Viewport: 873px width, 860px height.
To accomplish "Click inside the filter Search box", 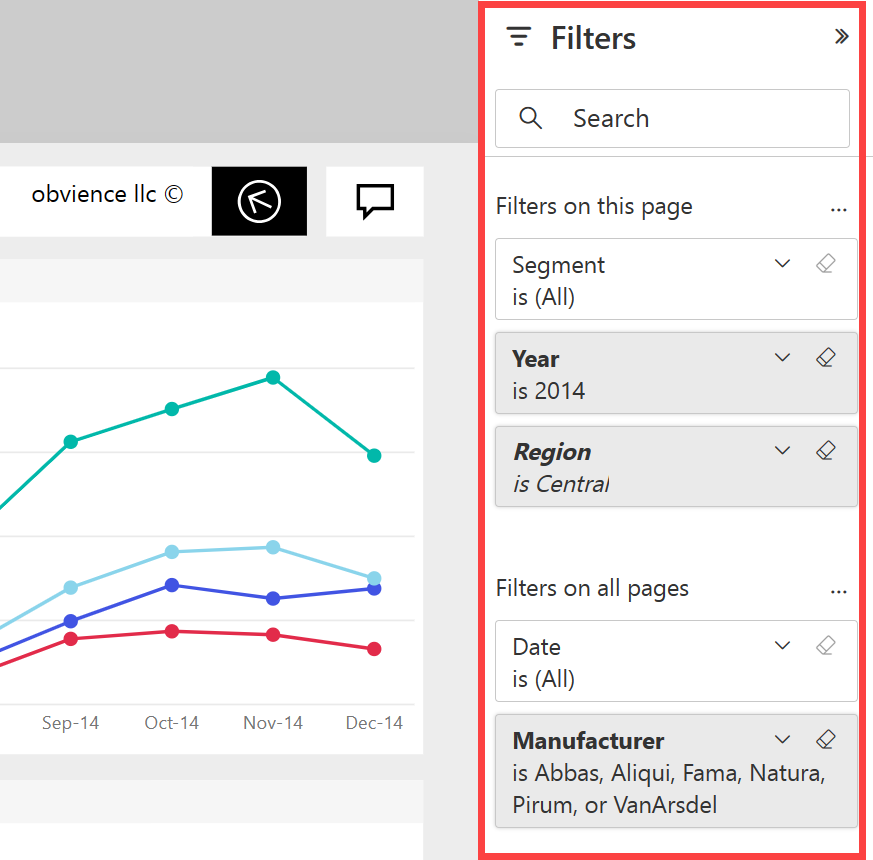I will pos(650,118).
